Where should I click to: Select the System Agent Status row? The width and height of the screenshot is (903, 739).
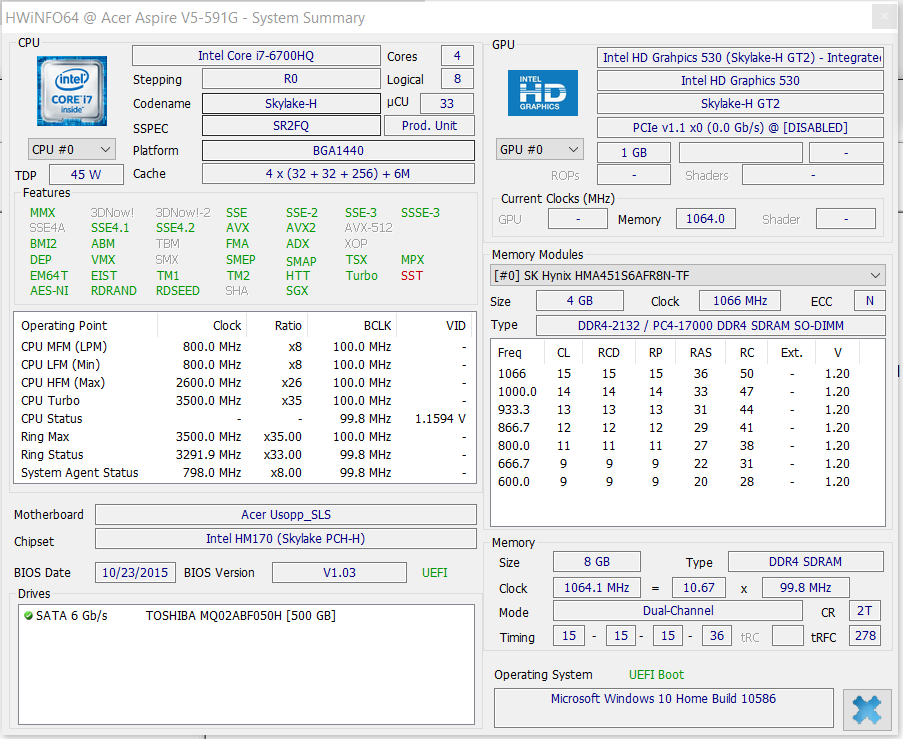[244, 473]
